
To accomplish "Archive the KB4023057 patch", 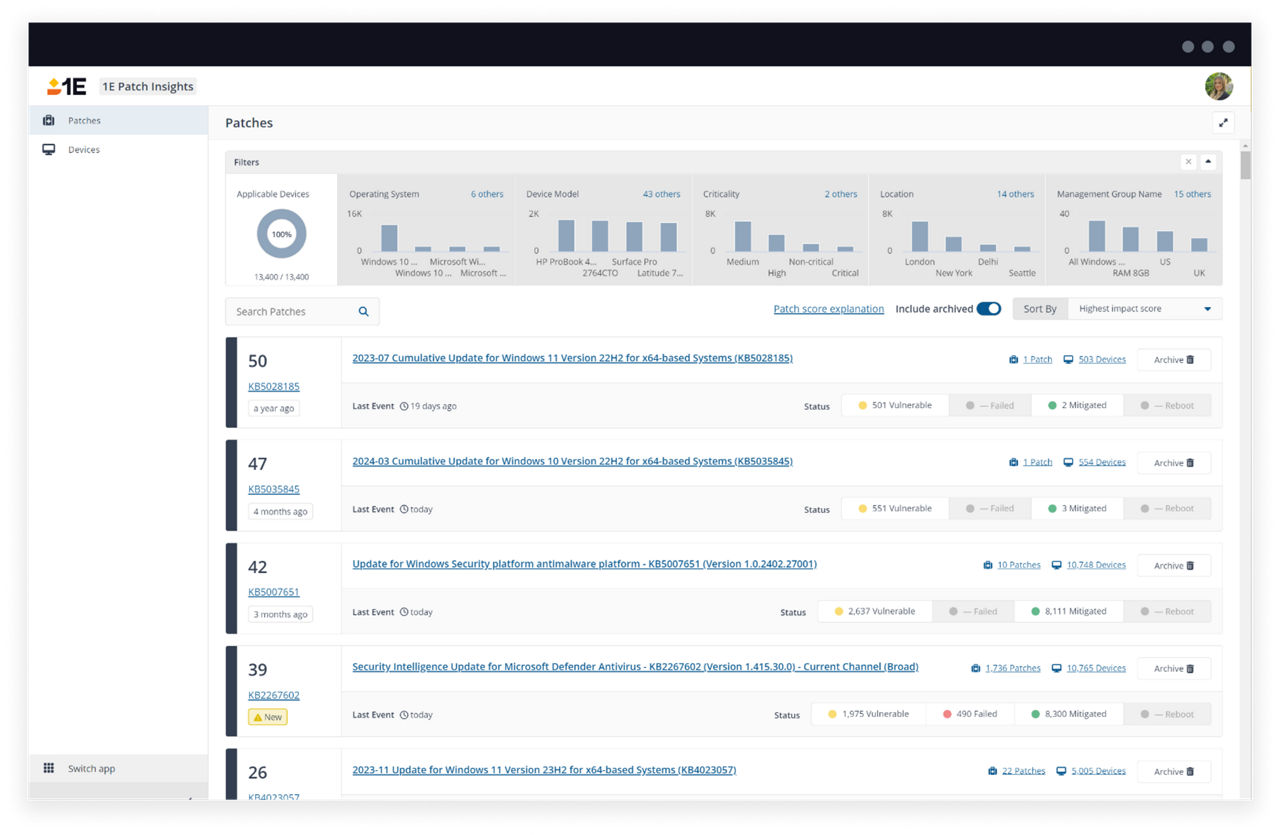I will tap(1174, 772).
